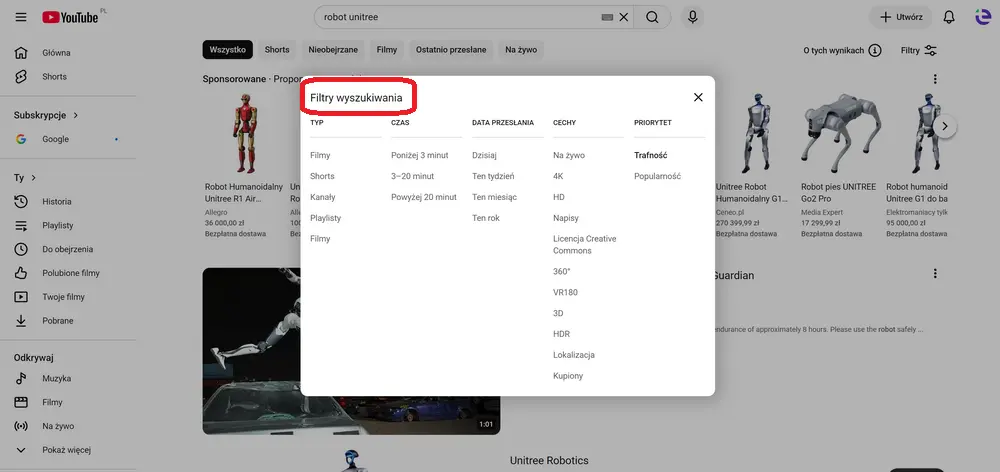This screenshot has height=472, width=1000.
Task: Open Do obejrzenia watch later
Action: click(x=68, y=249)
